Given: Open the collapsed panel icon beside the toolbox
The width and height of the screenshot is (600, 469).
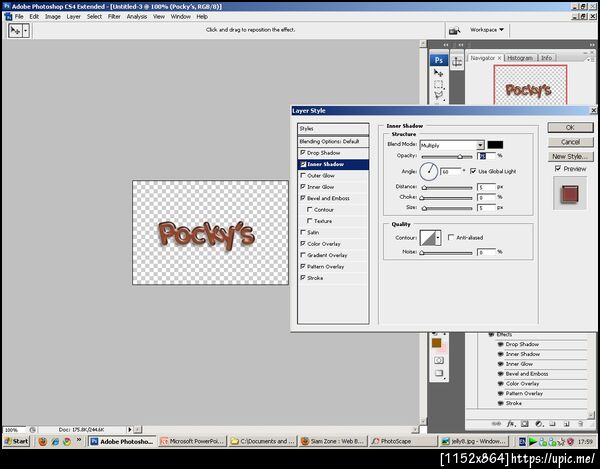Looking at the screenshot, I should 457,62.
